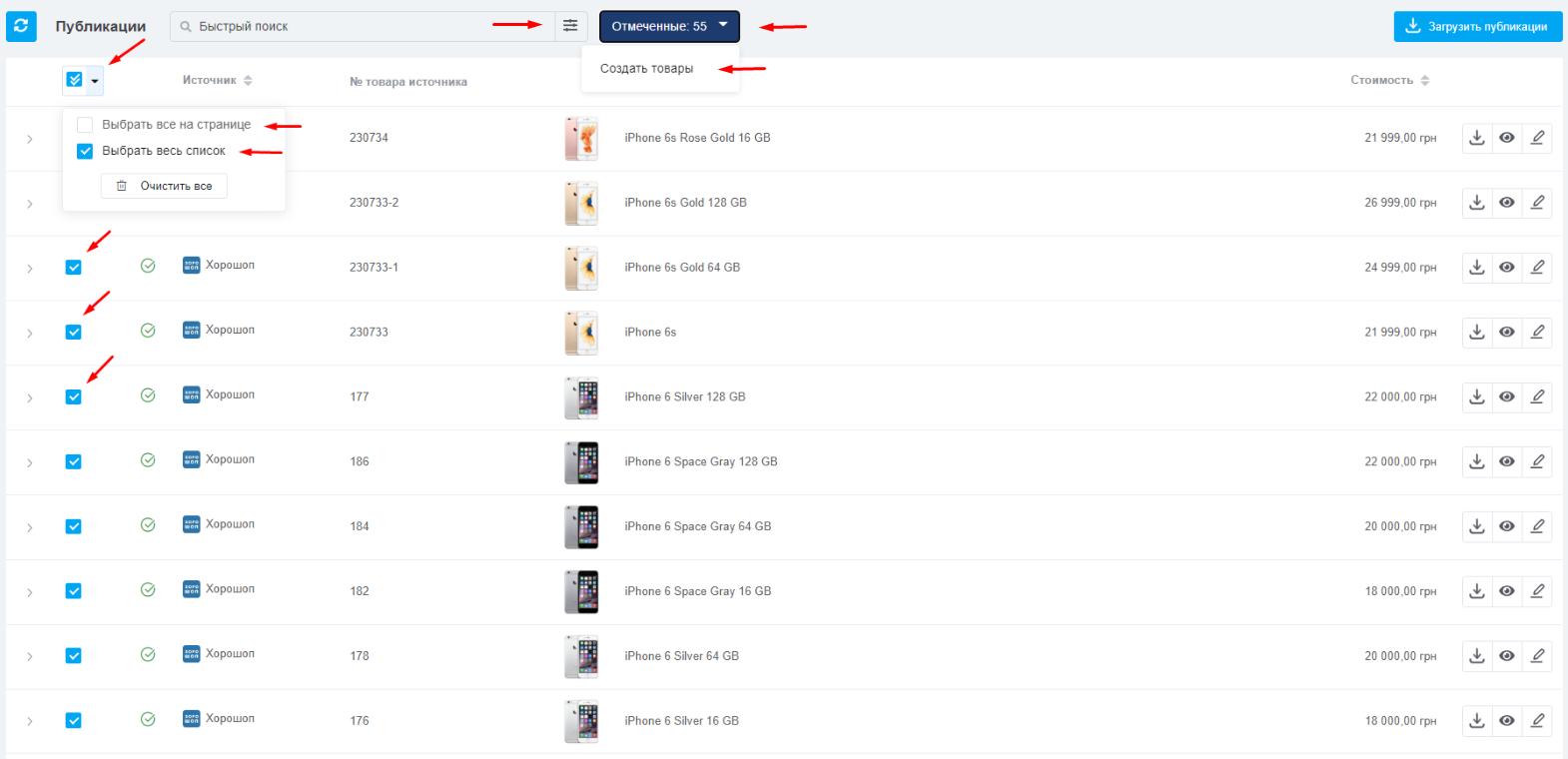The height and width of the screenshot is (759, 1568).
Task: Open iPhone 6 Space Gray 64 GB thumbnail
Action: [x=581, y=526]
